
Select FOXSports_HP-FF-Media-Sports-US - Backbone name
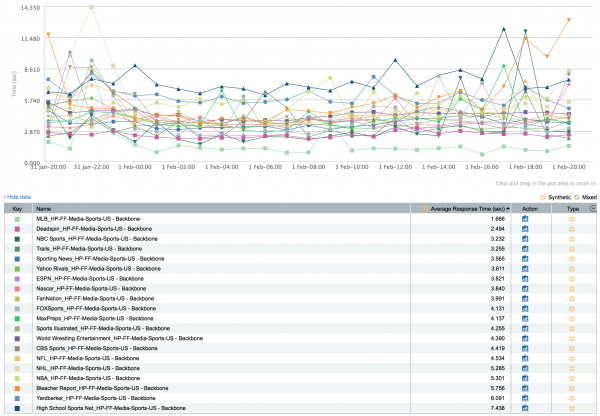[x=96, y=308]
